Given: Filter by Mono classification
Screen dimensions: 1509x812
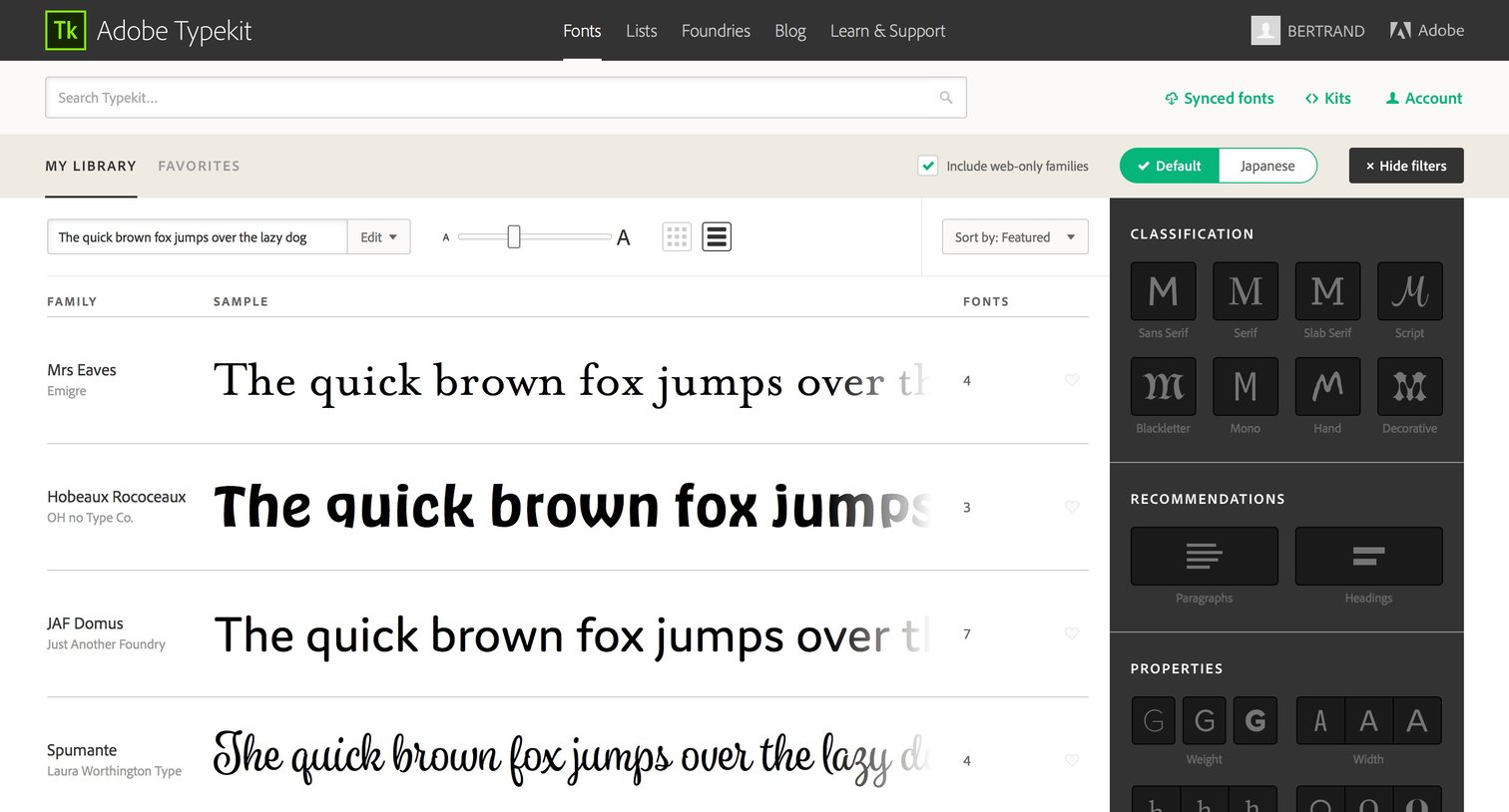Looking at the screenshot, I should pyautogui.click(x=1246, y=386).
